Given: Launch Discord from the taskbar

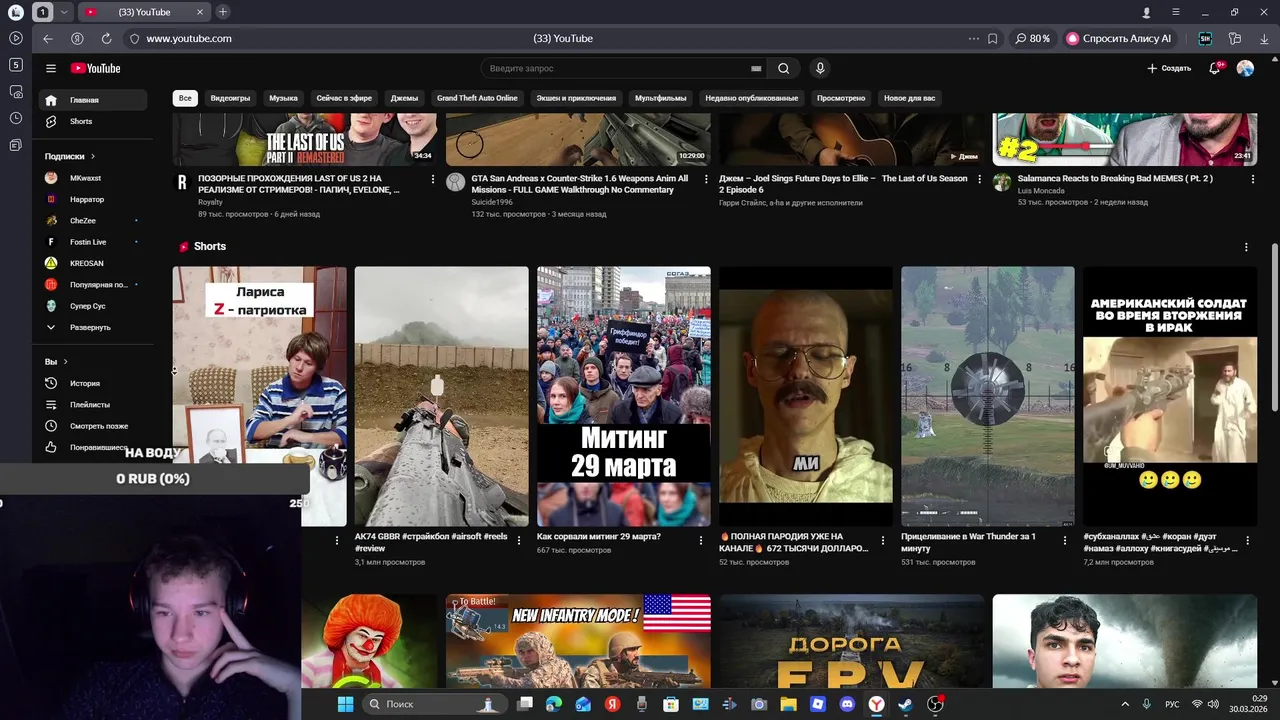Looking at the screenshot, I should tap(847, 704).
